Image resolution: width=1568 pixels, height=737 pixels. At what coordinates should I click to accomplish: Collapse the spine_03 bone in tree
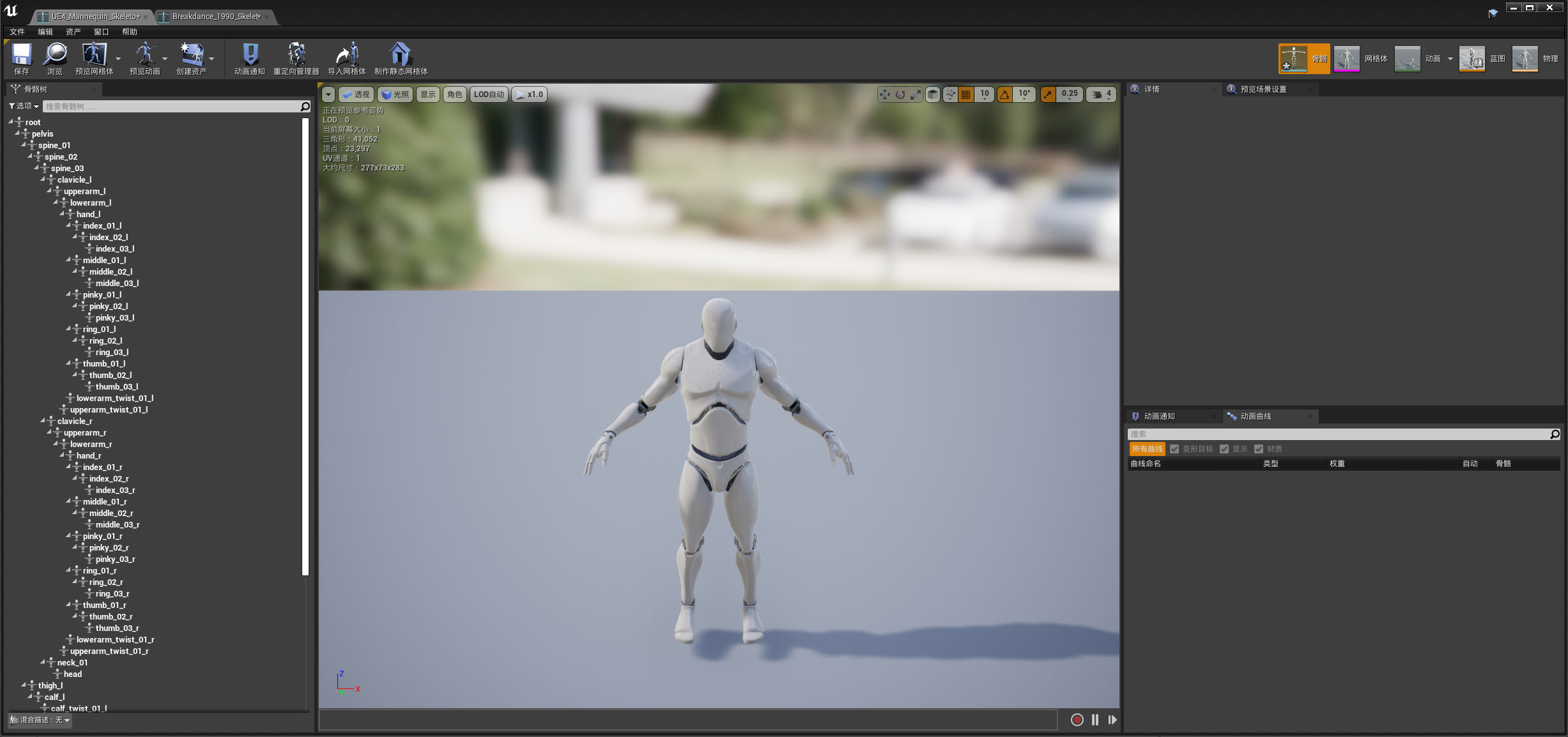36,167
